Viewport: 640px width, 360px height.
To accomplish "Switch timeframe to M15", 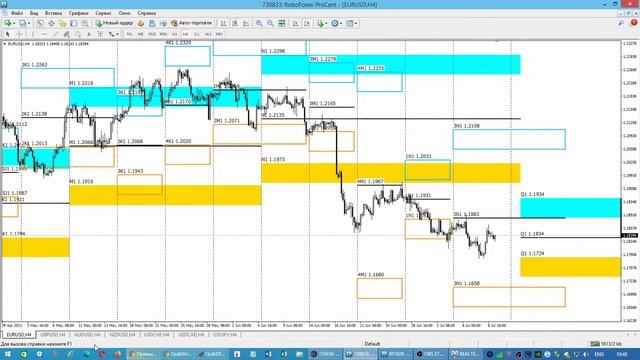I will [152, 34].
